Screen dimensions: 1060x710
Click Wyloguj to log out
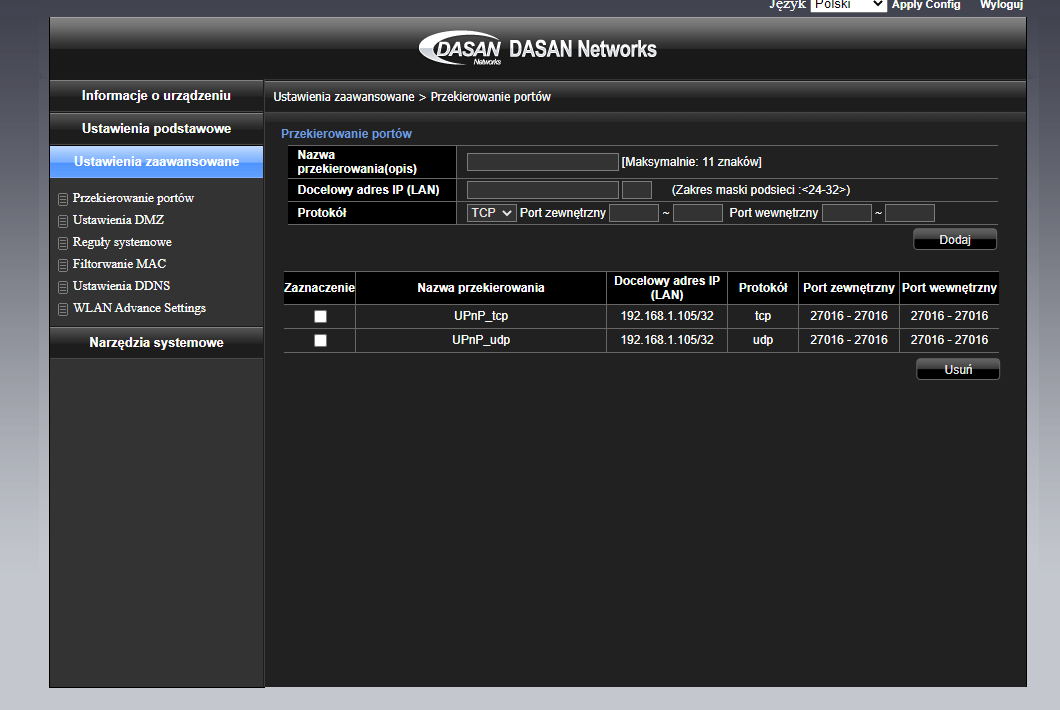(1002, 5)
